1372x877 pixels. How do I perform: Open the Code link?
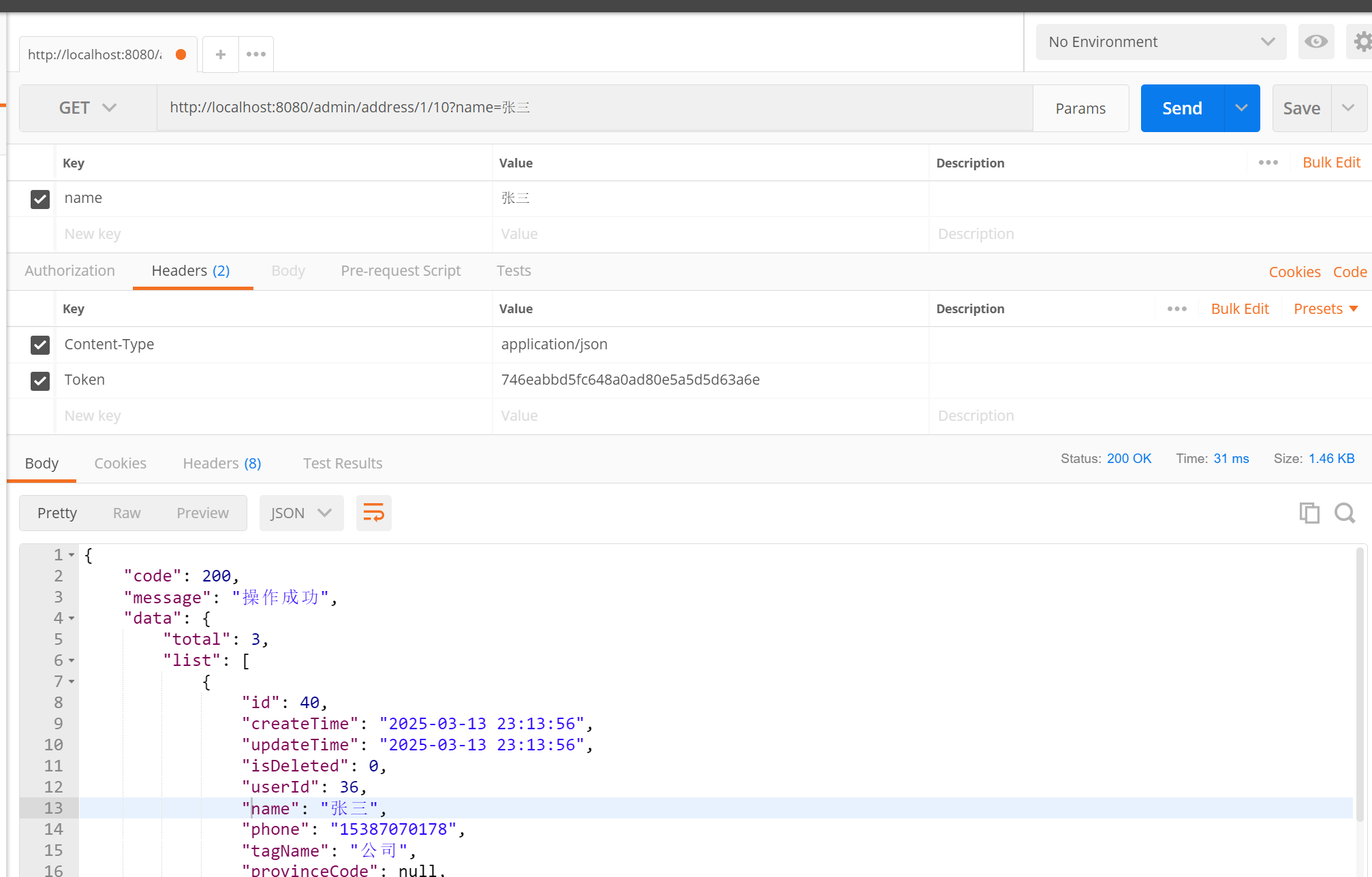[x=1350, y=272]
